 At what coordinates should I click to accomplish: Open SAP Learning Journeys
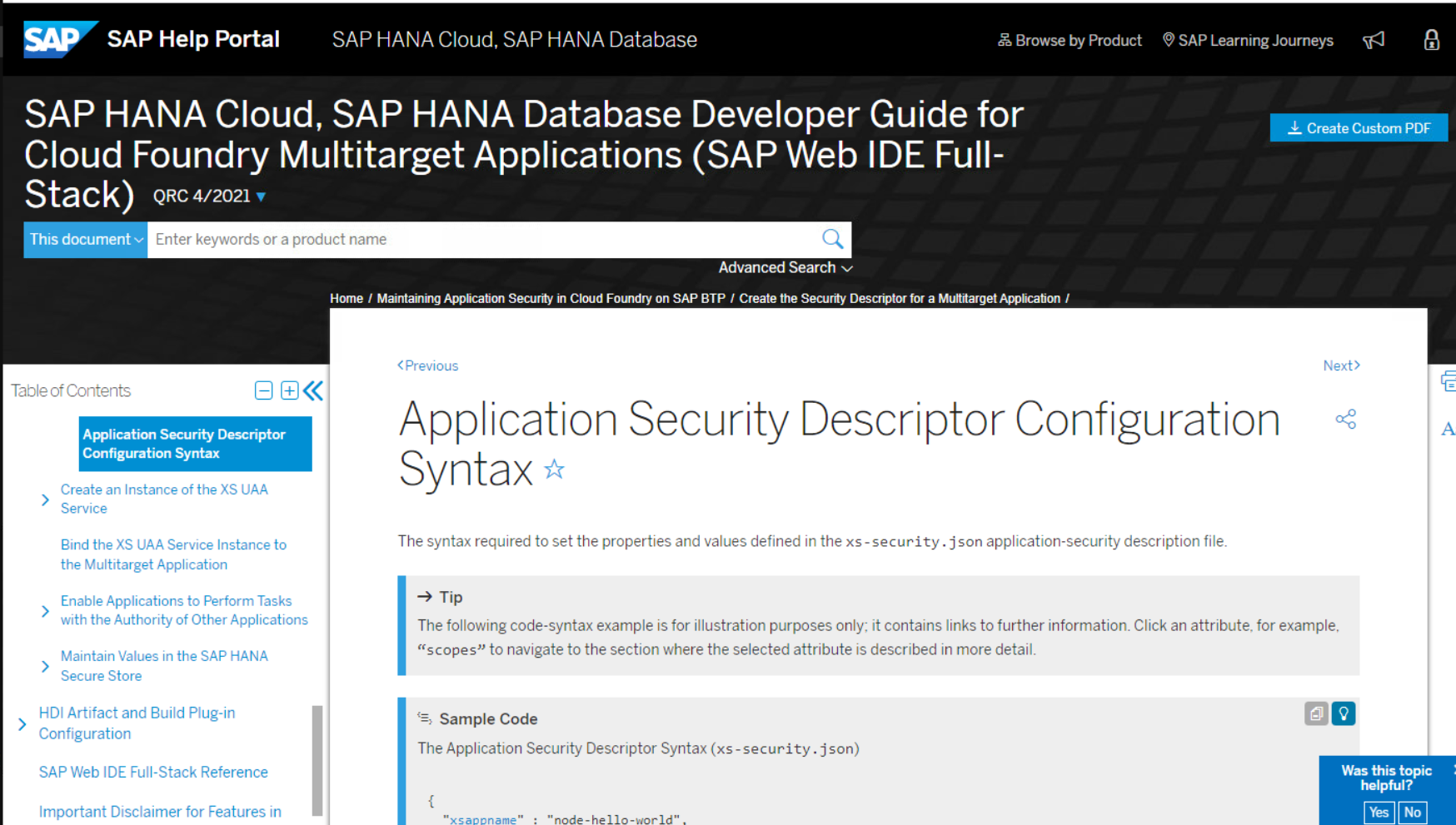click(1248, 40)
